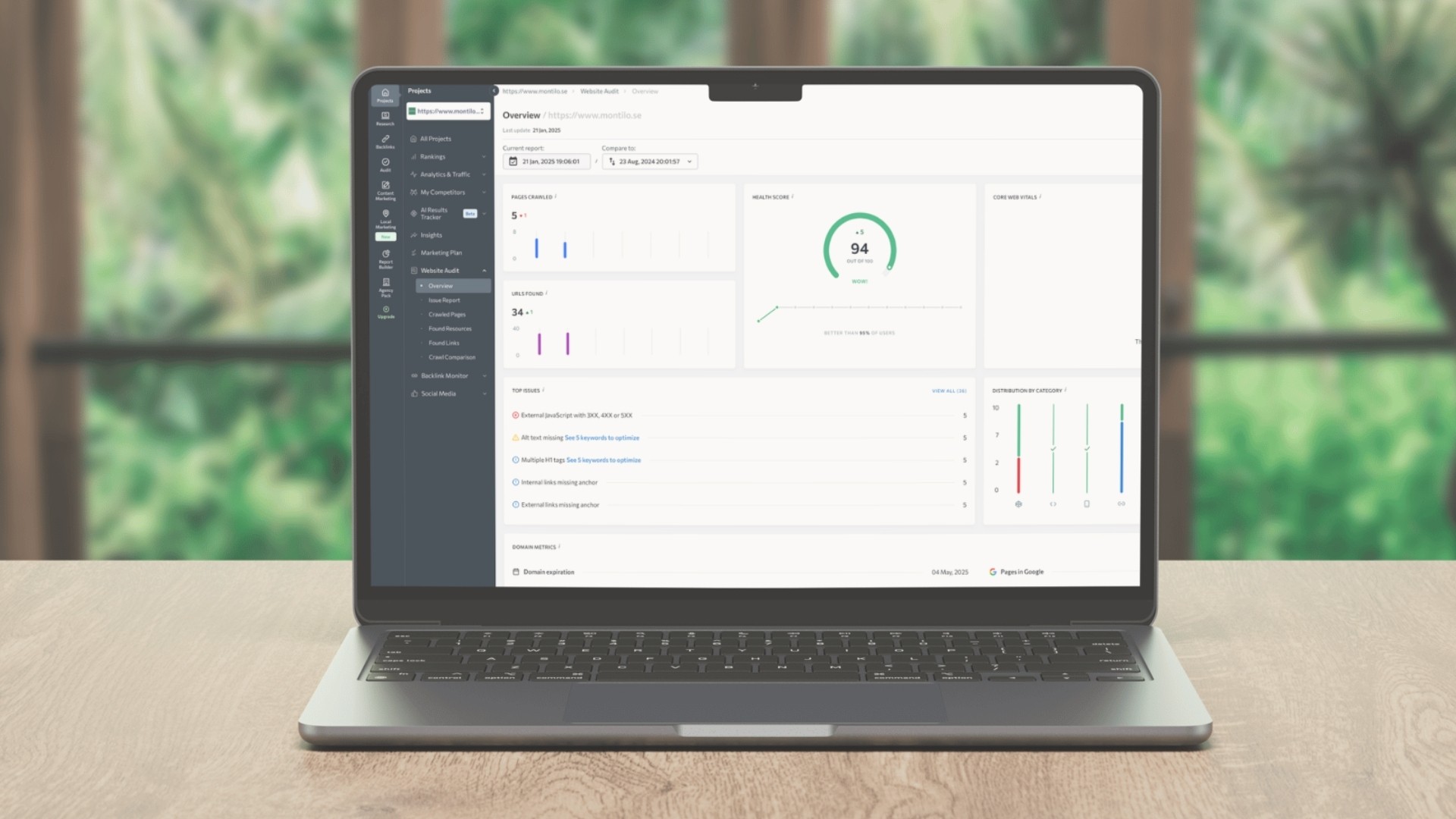Click the code brackets category icon under chart
The image size is (1456, 819).
[1053, 504]
